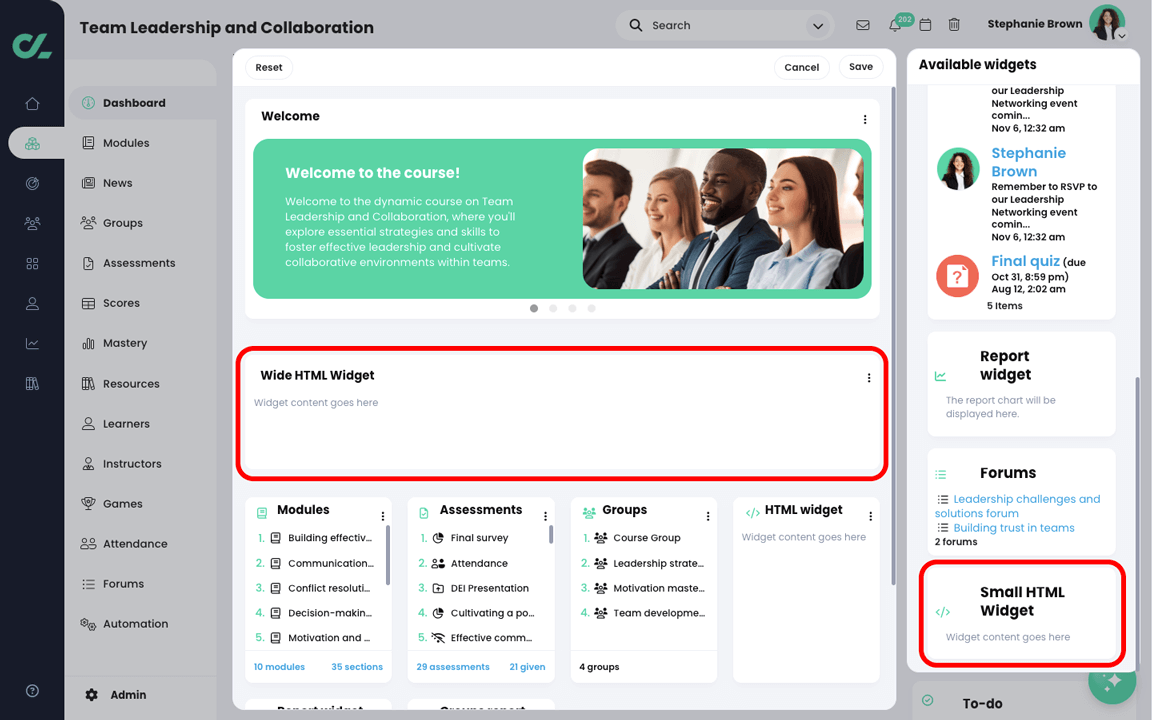Click the help question mark icon
1152x720 pixels.
pos(32,691)
